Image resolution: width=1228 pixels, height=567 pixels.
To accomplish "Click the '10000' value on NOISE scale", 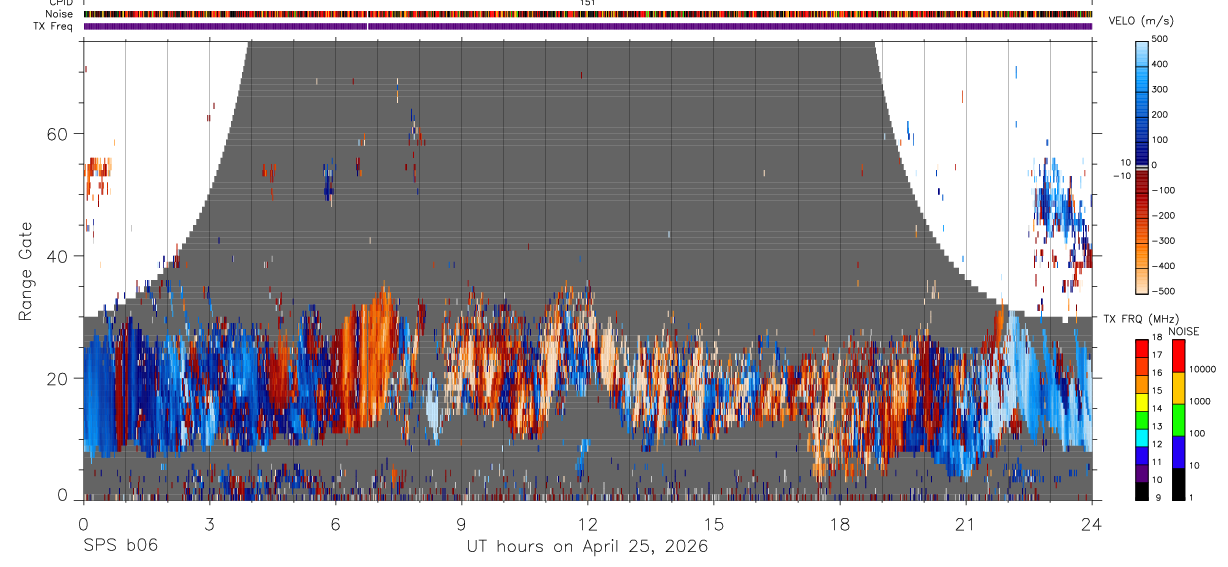I will [x=1203, y=369].
